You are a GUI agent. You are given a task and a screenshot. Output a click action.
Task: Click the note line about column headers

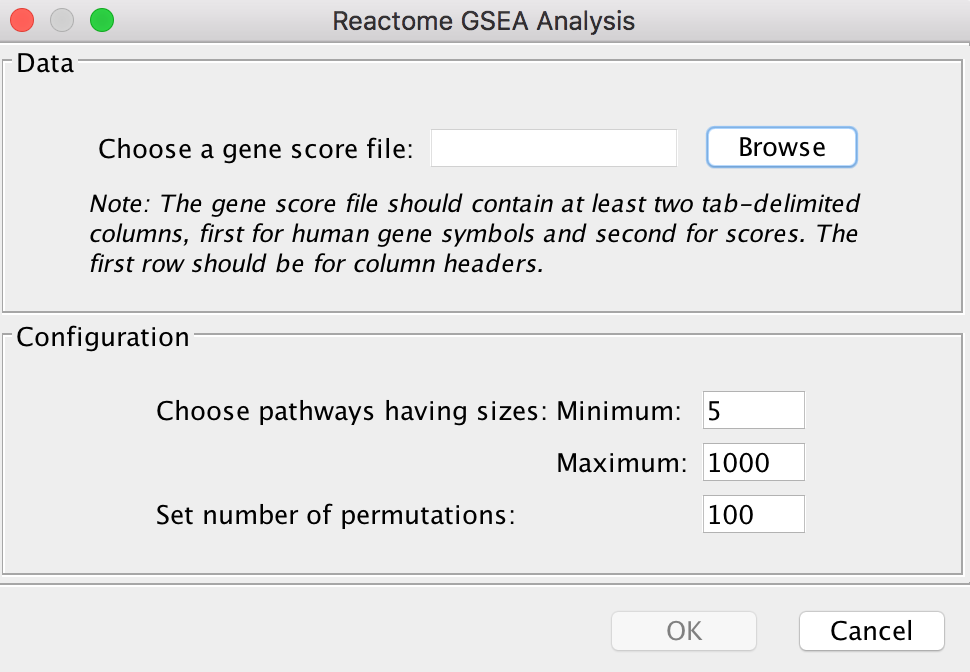tap(317, 264)
